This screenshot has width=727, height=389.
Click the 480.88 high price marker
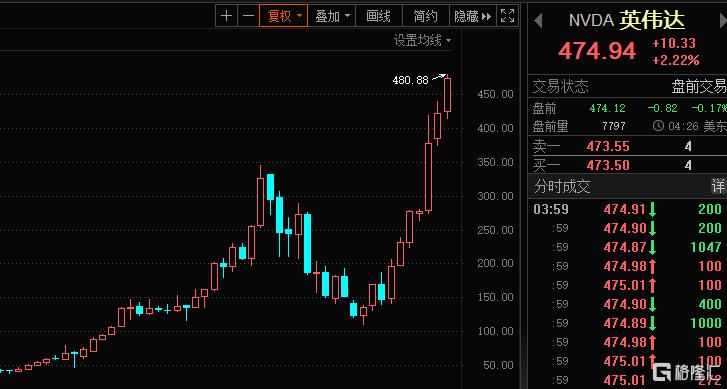[x=410, y=80]
